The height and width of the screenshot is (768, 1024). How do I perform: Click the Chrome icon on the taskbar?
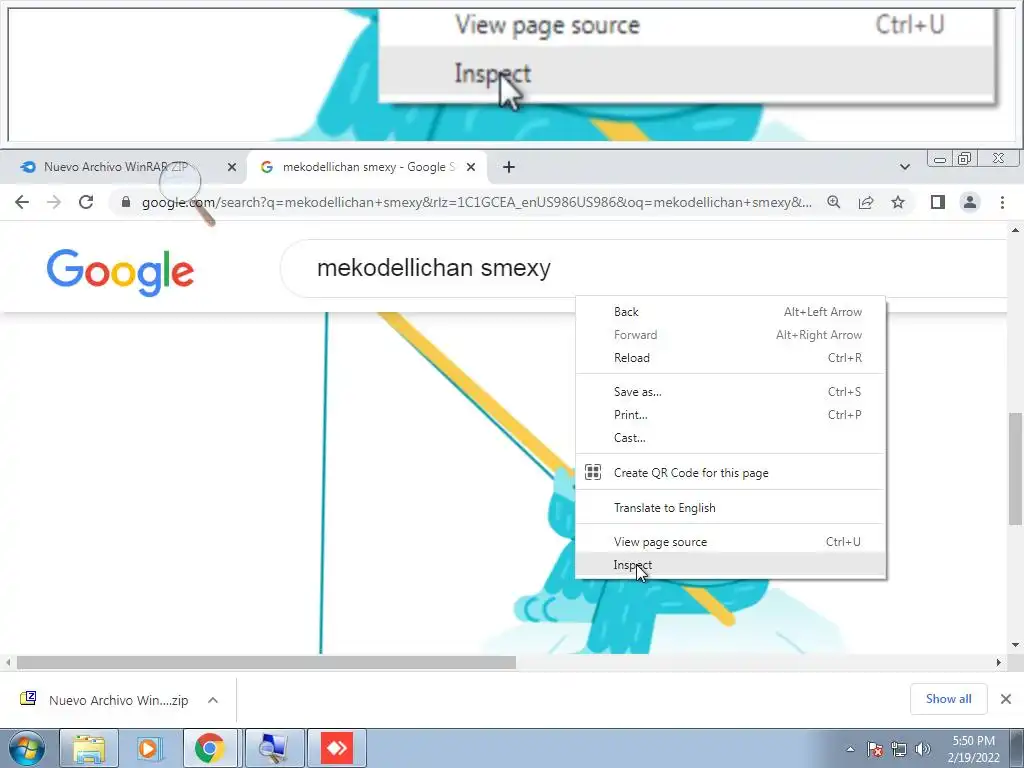click(210, 748)
